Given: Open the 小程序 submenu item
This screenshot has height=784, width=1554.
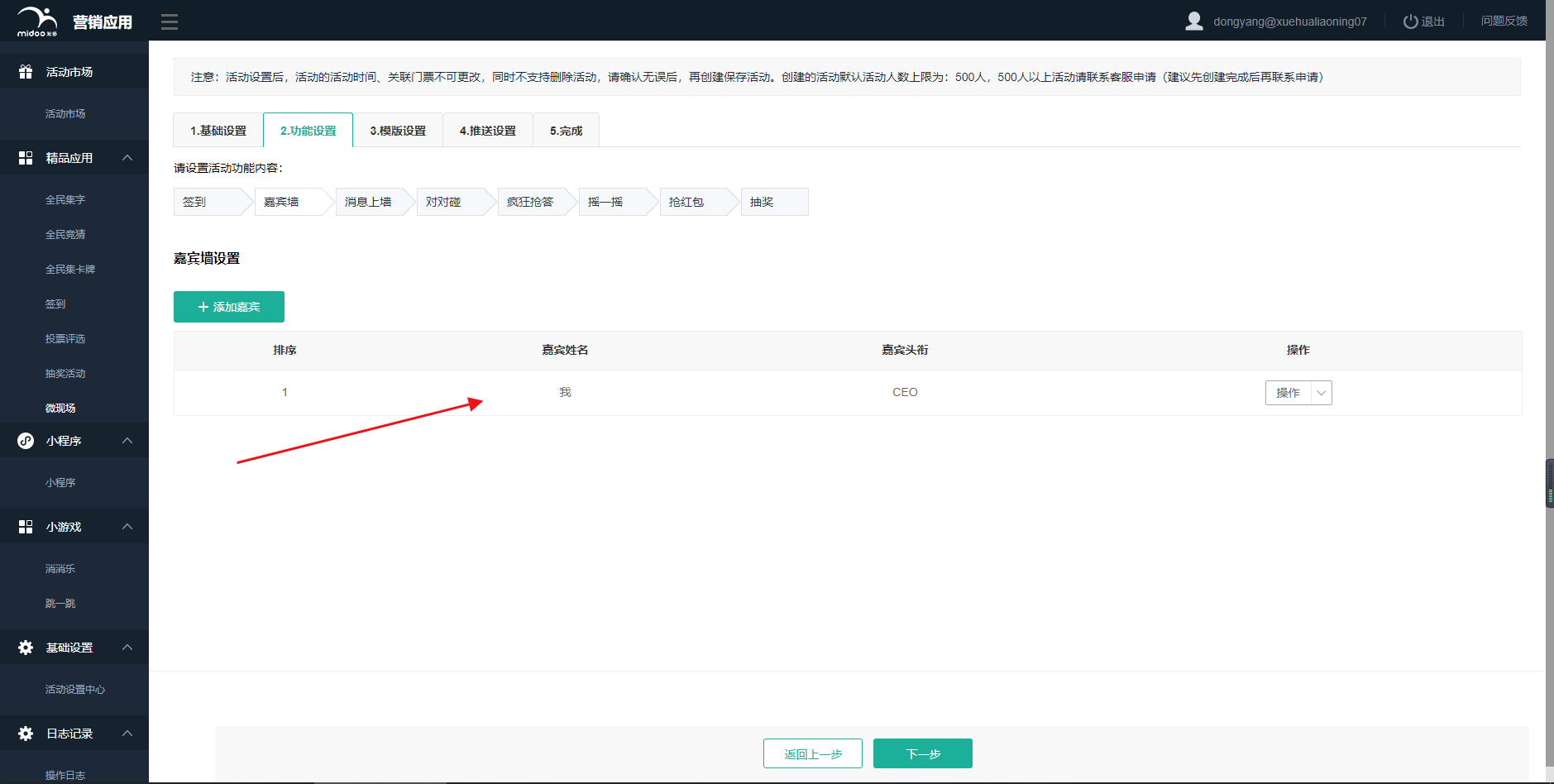Looking at the screenshot, I should tap(60, 482).
